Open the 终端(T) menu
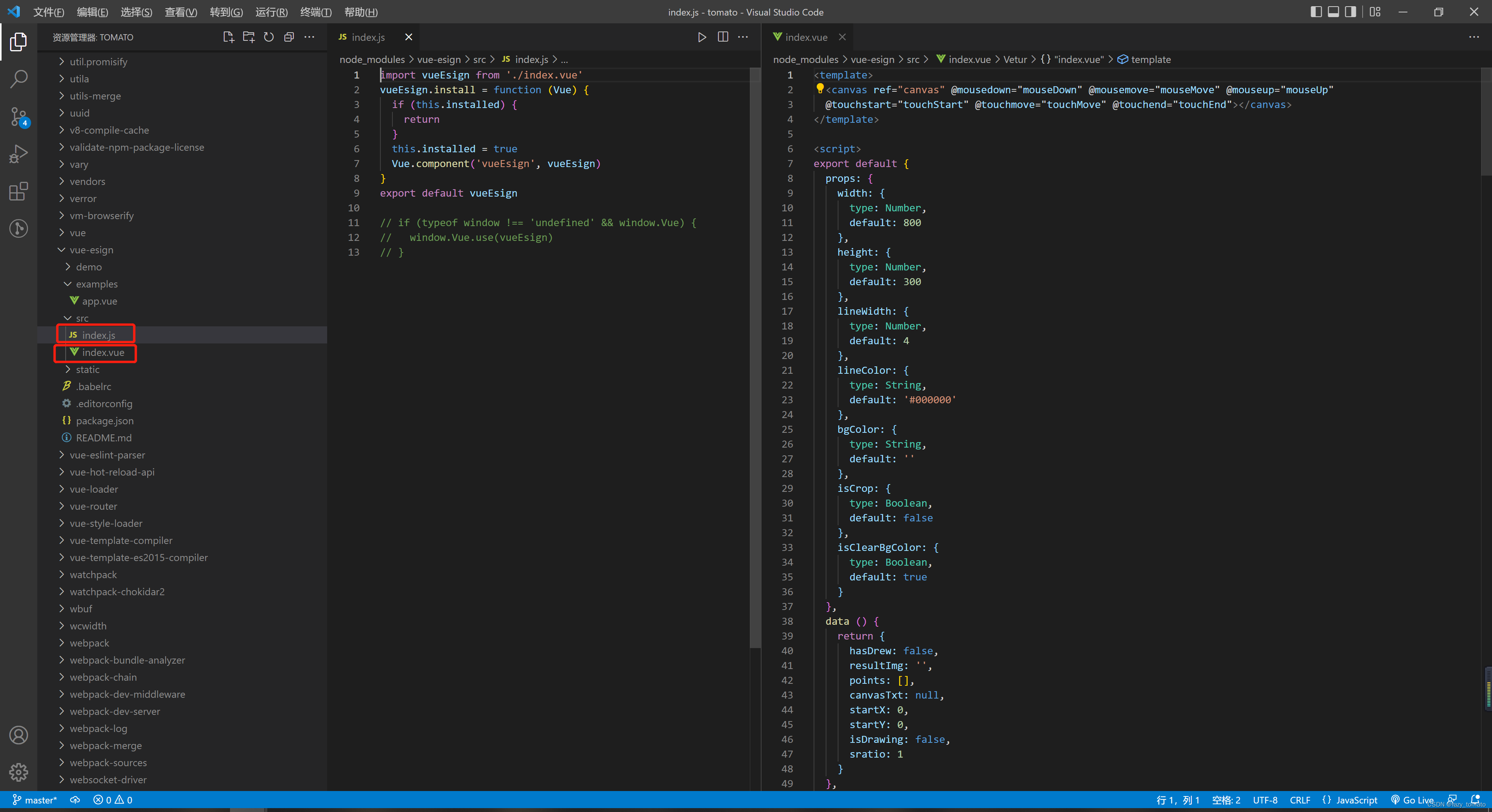1492x812 pixels. (315, 12)
